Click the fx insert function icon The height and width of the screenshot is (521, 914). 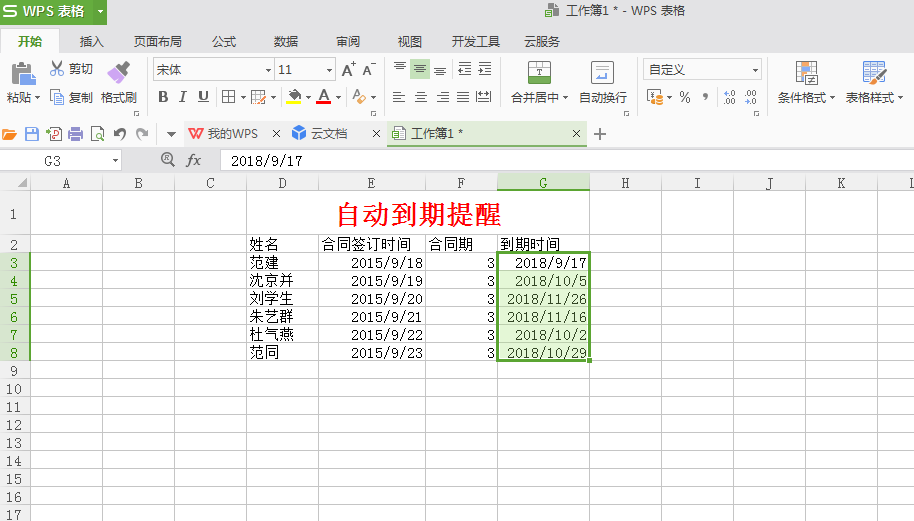194,160
